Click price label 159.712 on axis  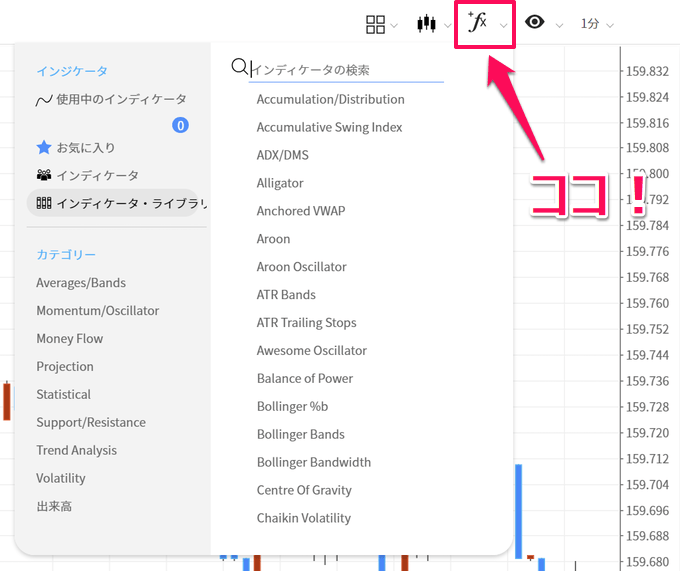point(647,459)
